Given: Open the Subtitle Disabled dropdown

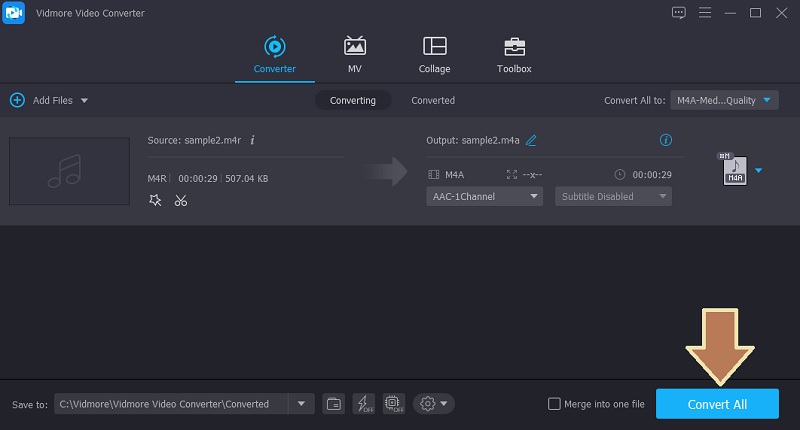Looking at the screenshot, I should click(x=613, y=196).
